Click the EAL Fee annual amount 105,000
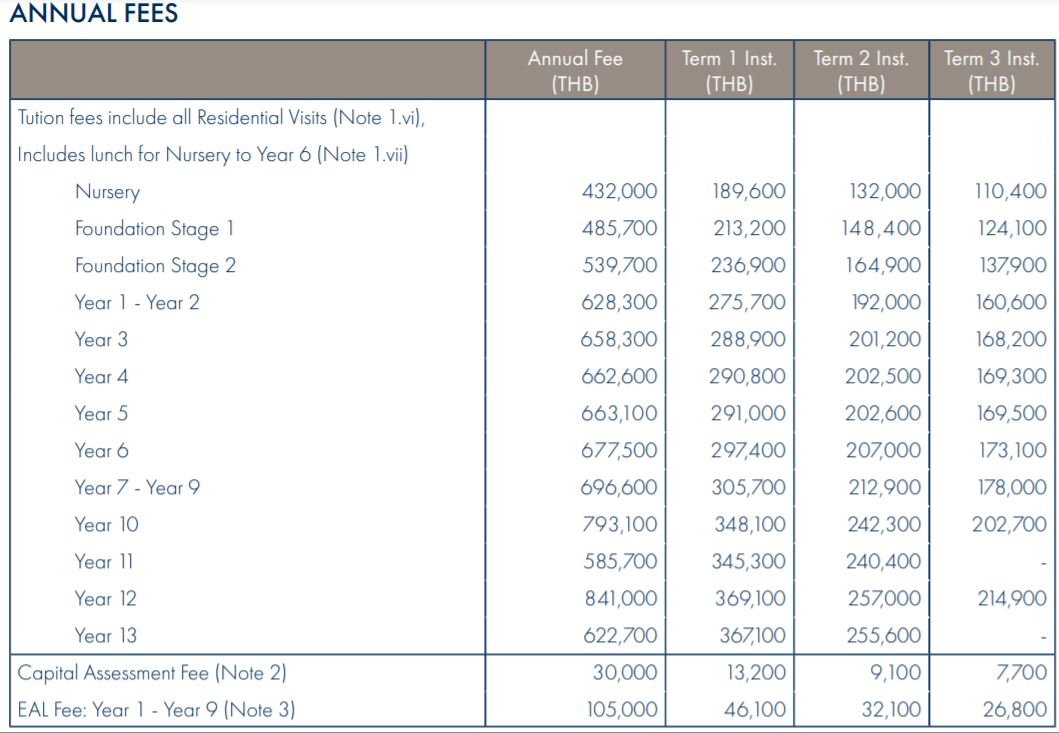Viewport: 1059px width, 733px height. pos(620,711)
